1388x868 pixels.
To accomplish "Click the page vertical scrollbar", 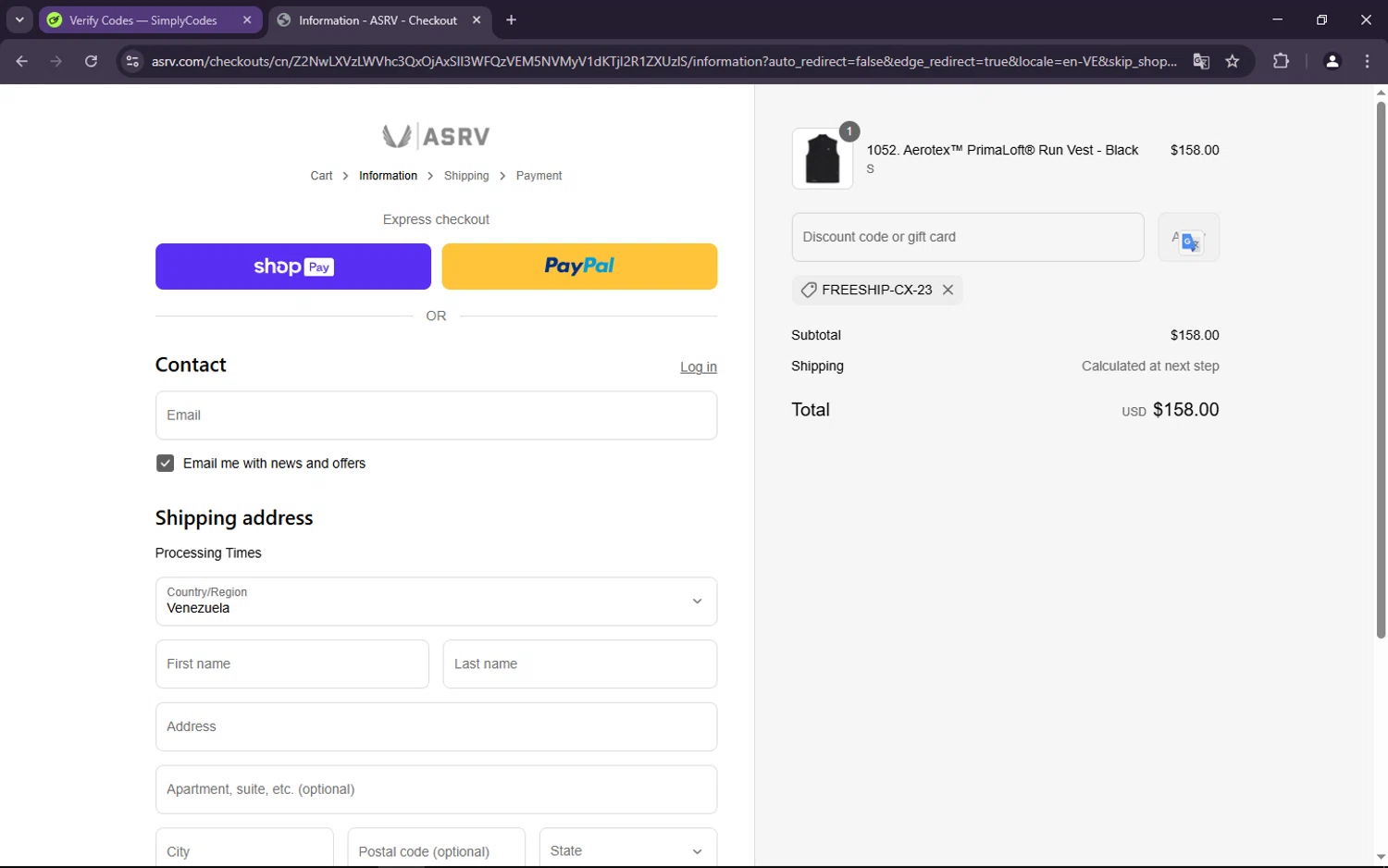I will pos(1381,370).
